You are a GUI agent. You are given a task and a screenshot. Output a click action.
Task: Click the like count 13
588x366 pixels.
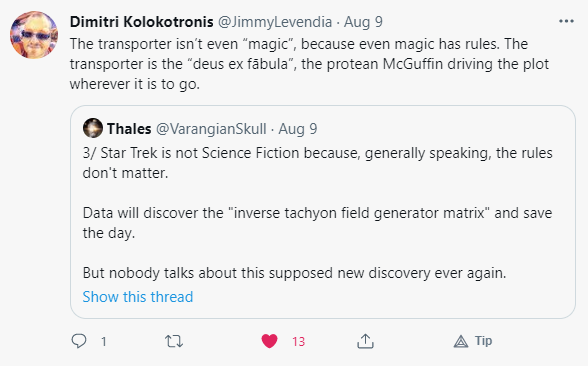[x=298, y=342]
